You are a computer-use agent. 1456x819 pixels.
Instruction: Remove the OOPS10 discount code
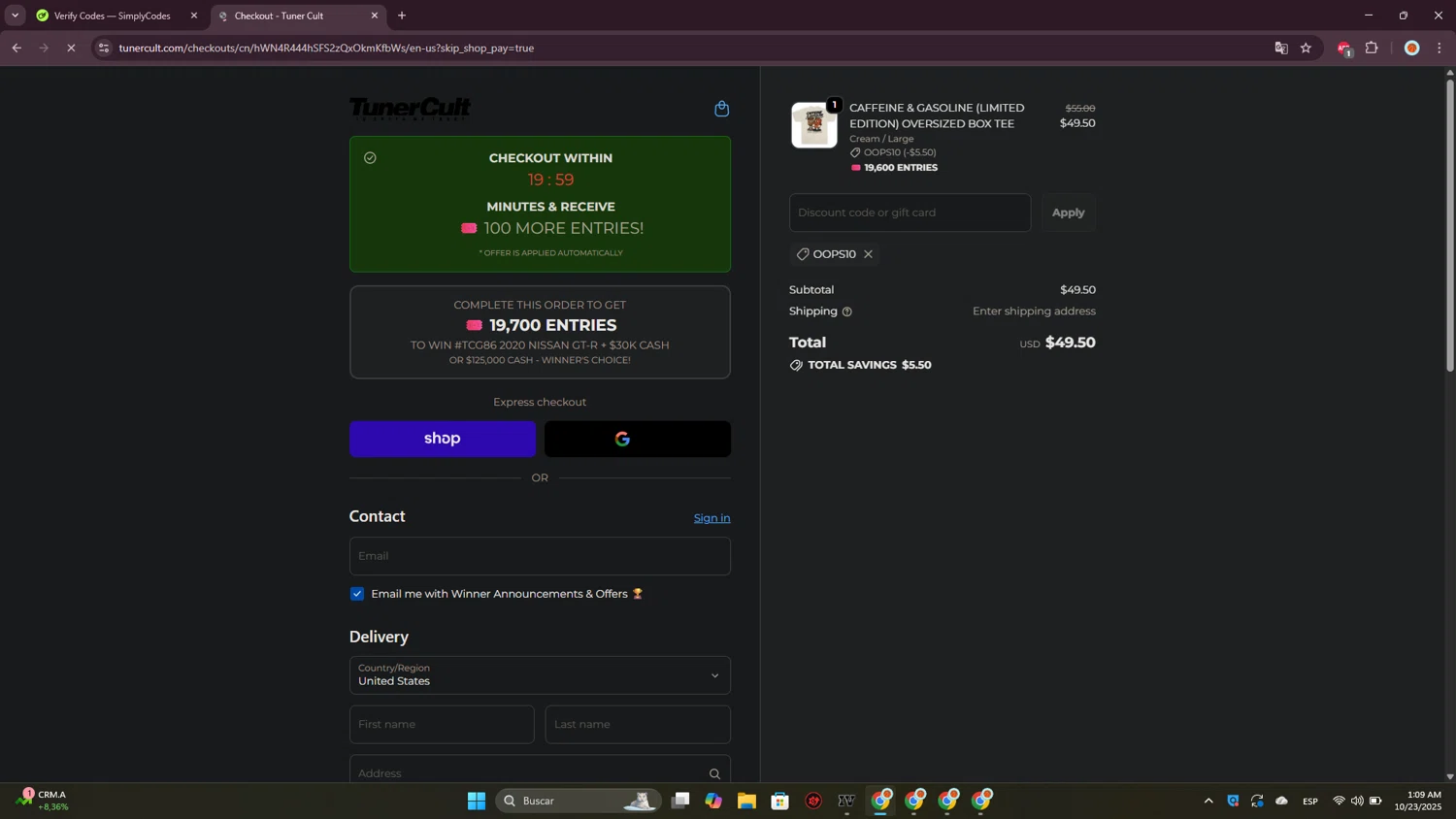pyautogui.click(x=868, y=254)
